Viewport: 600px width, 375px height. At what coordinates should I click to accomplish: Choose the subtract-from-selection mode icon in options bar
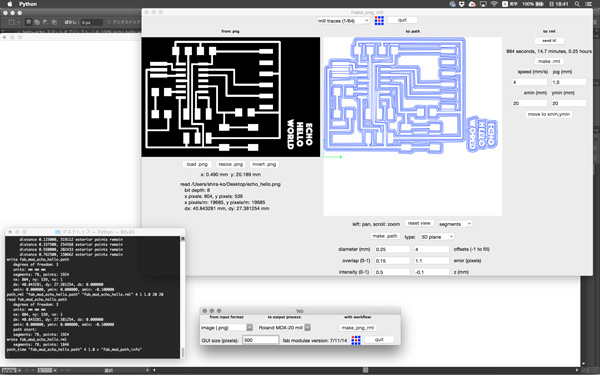point(46,22)
